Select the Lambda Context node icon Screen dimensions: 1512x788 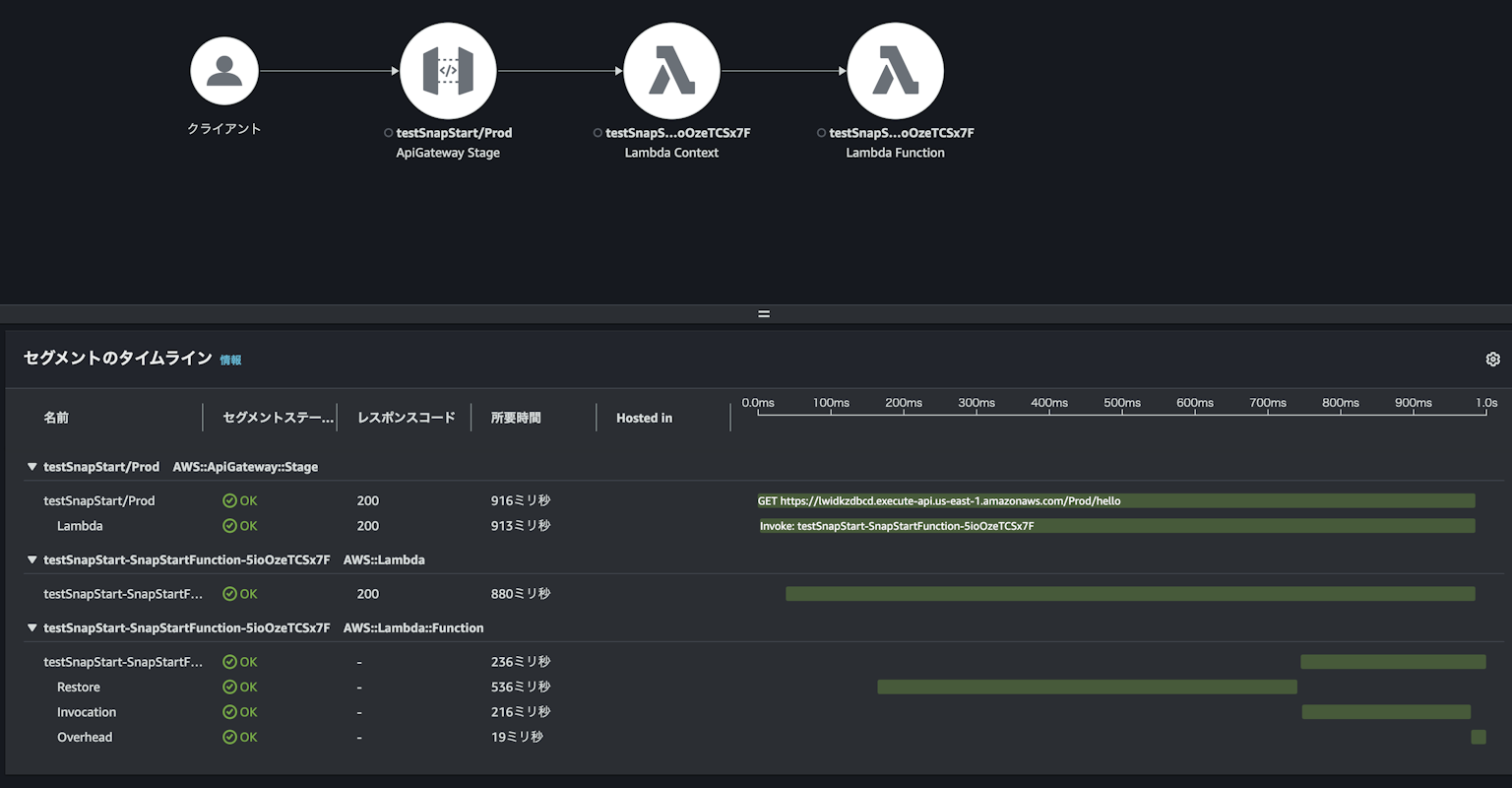pyautogui.click(x=671, y=70)
